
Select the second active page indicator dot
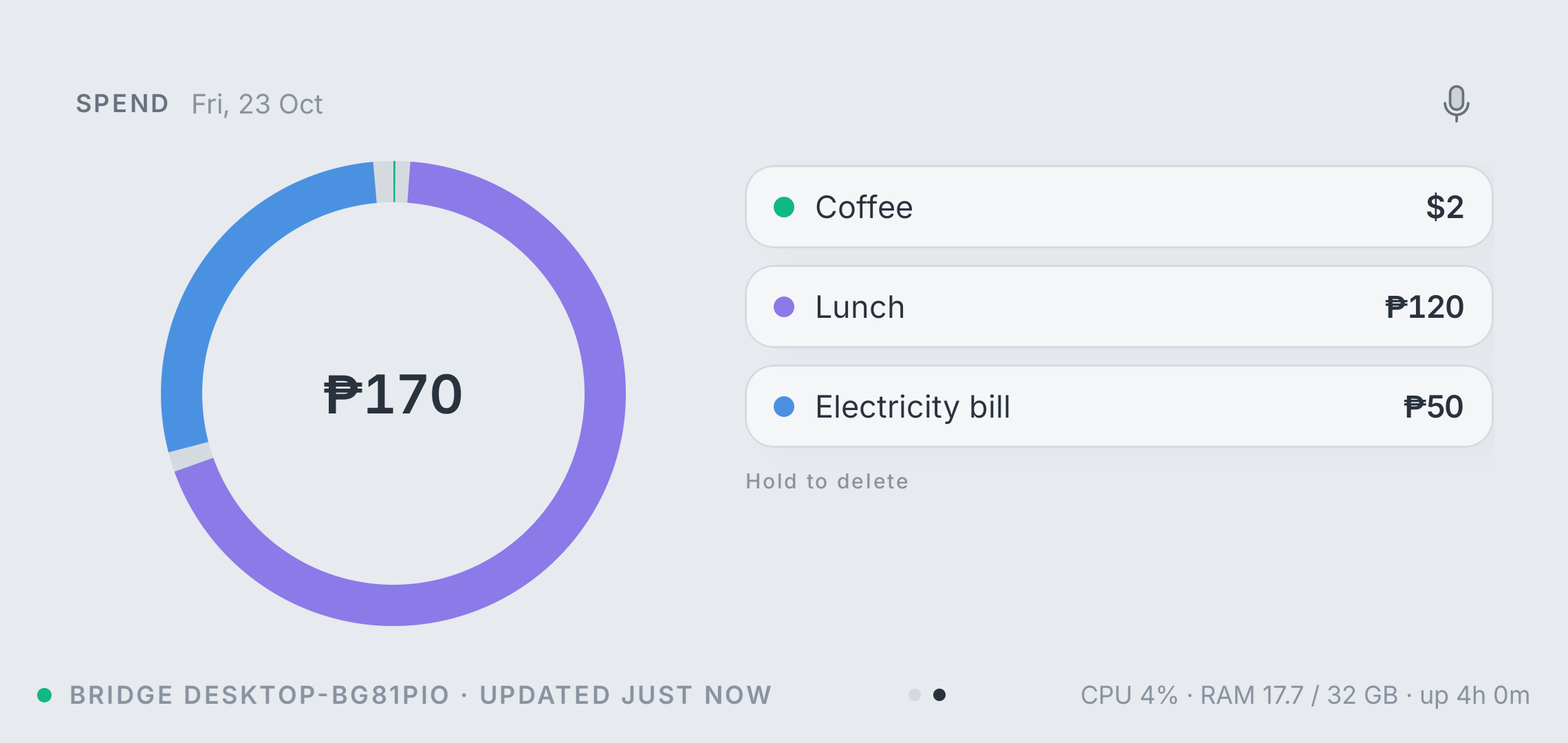coord(939,695)
